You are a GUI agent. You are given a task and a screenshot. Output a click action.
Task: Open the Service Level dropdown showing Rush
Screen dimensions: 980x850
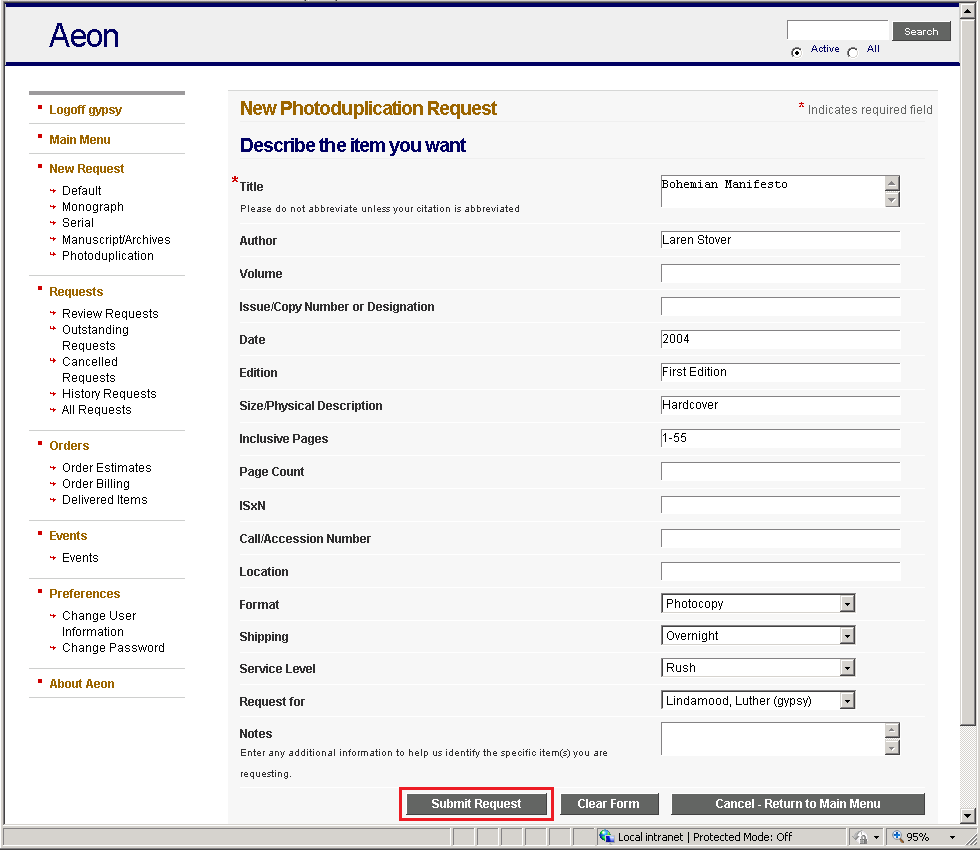(x=847, y=667)
